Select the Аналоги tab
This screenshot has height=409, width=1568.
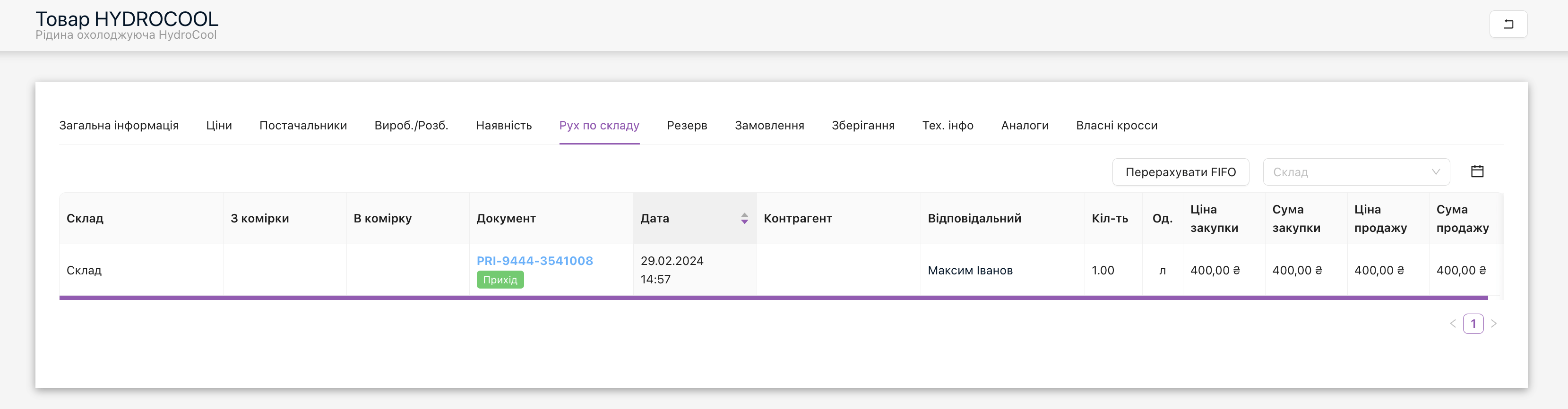coord(1025,125)
